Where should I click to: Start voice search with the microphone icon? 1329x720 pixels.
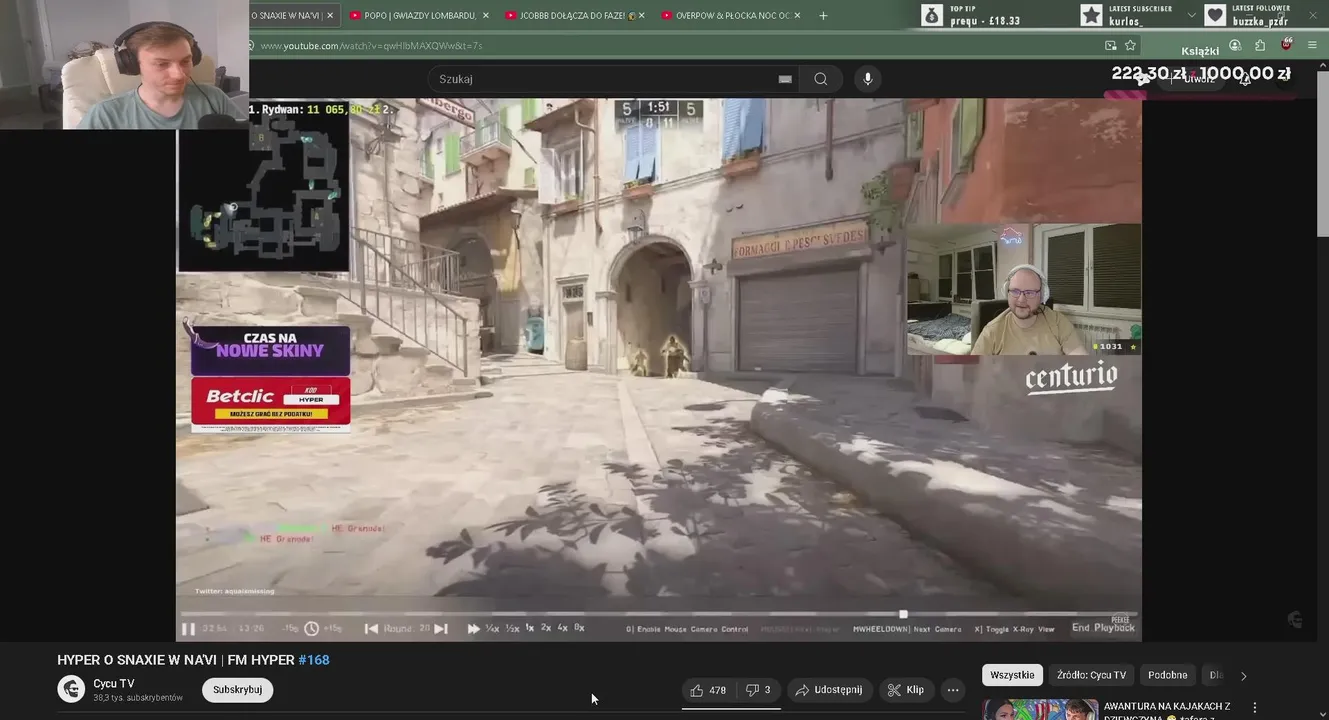[x=867, y=79]
